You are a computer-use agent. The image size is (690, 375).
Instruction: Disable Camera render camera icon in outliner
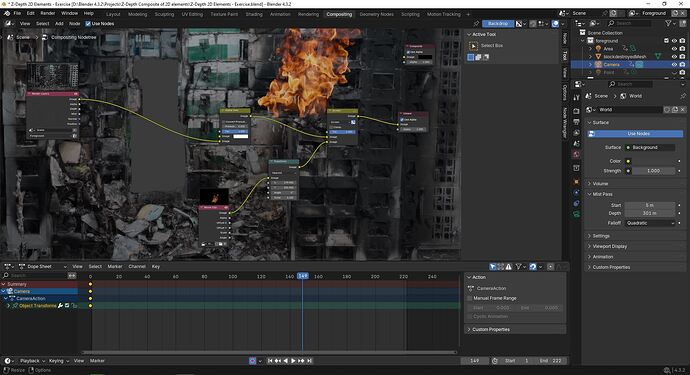coord(682,64)
